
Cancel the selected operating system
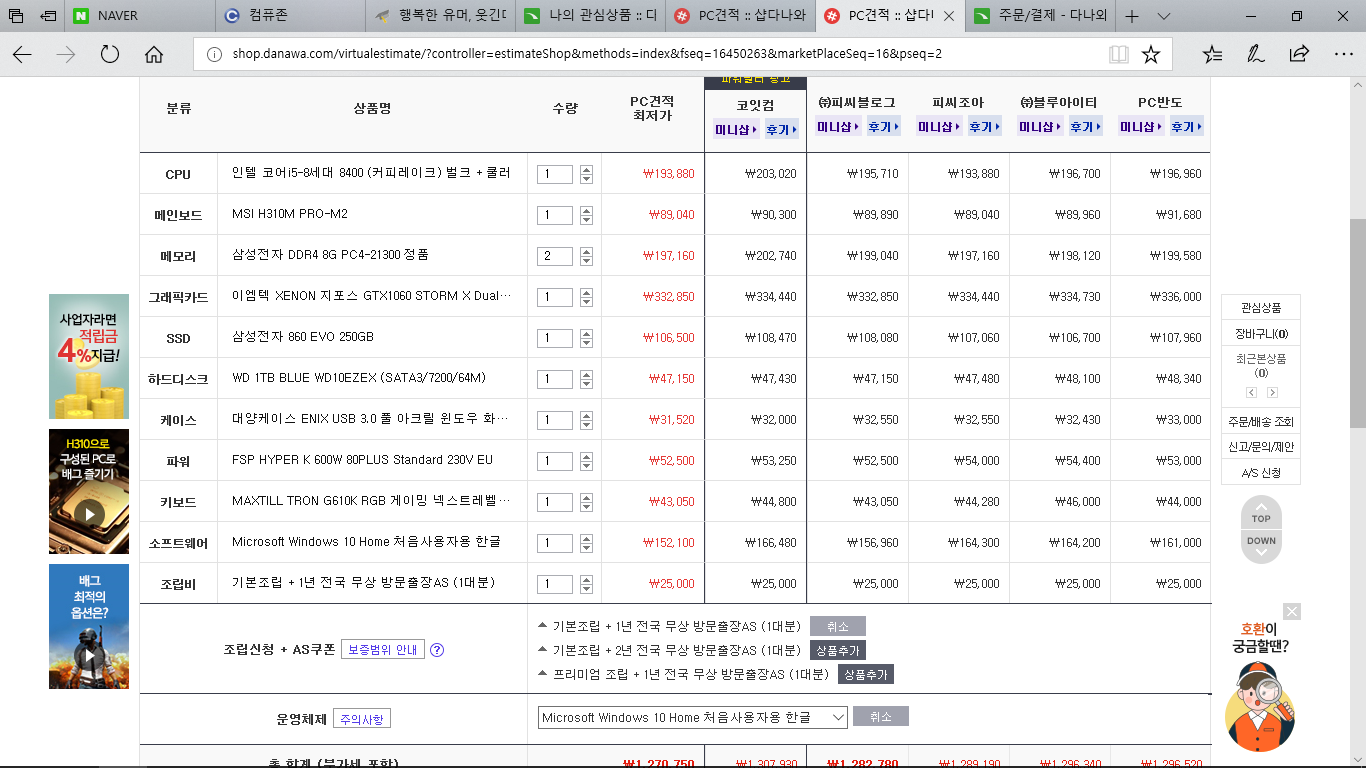tap(881, 717)
